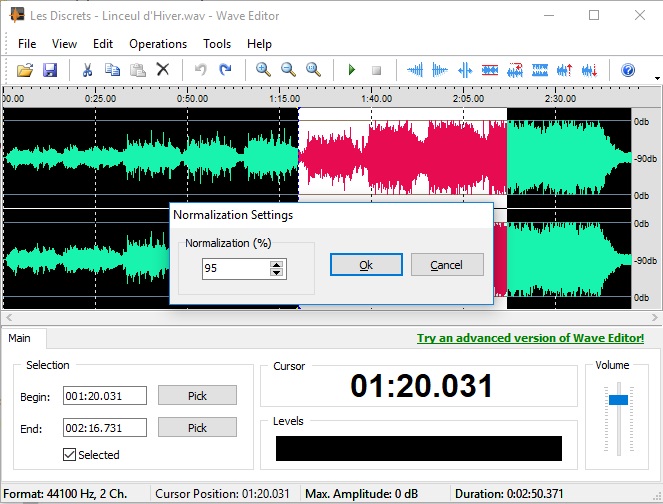663x504 pixels.
Task: Click the End time field 002:16.731
Action: pyautogui.click(x=105, y=428)
